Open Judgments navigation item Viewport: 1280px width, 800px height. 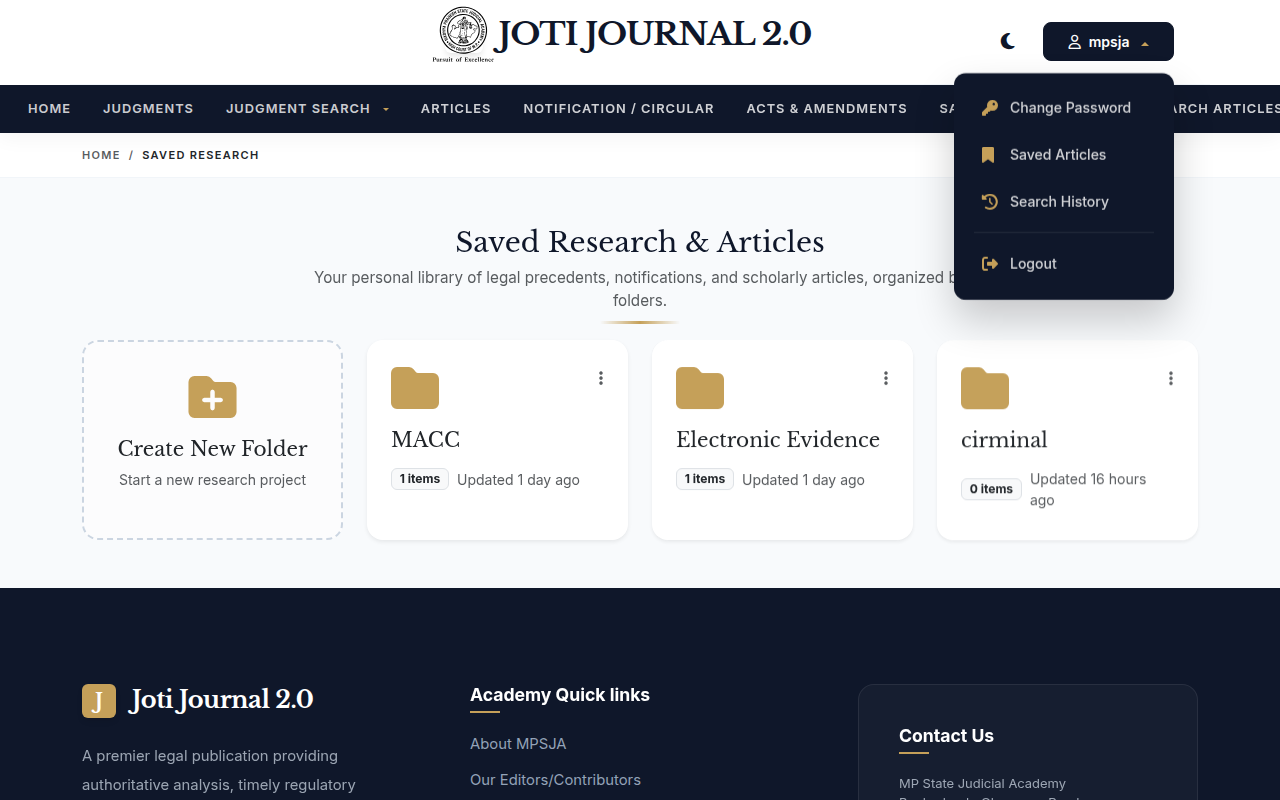coord(148,108)
